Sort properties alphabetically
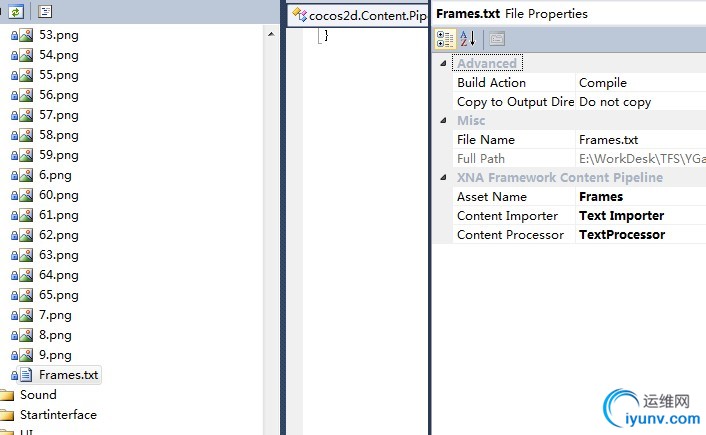 (x=468, y=39)
